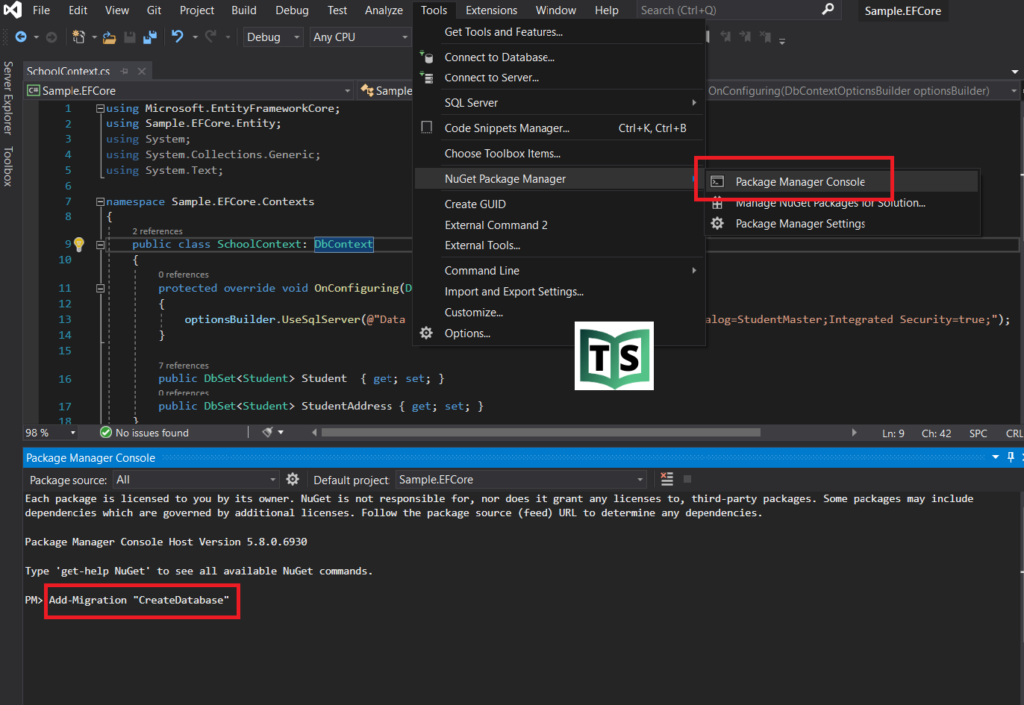Open the Package source dropdown
The image size is (1024, 705).
click(271, 479)
